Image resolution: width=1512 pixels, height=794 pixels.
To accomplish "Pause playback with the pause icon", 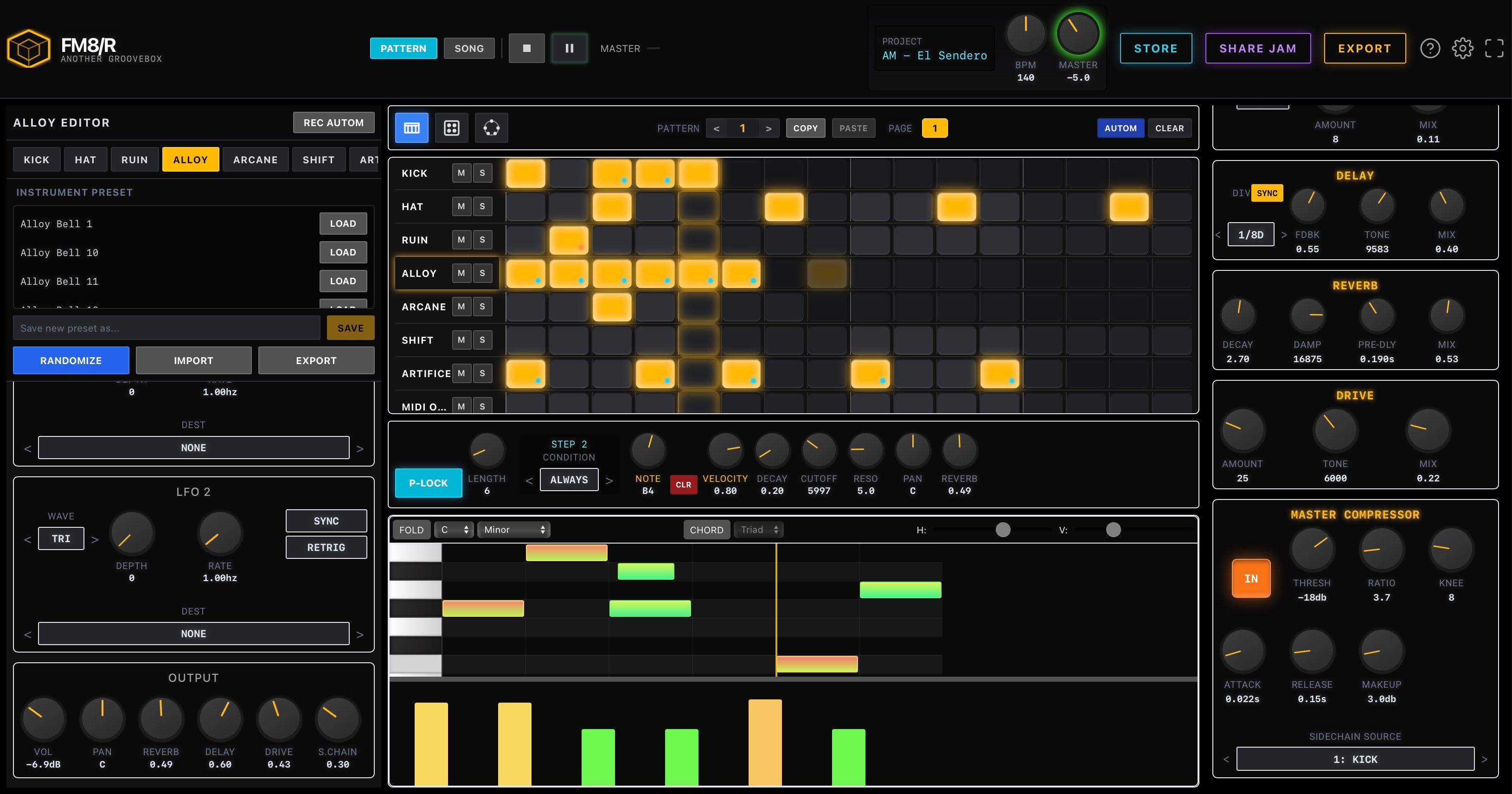I will click(x=569, y=49).
